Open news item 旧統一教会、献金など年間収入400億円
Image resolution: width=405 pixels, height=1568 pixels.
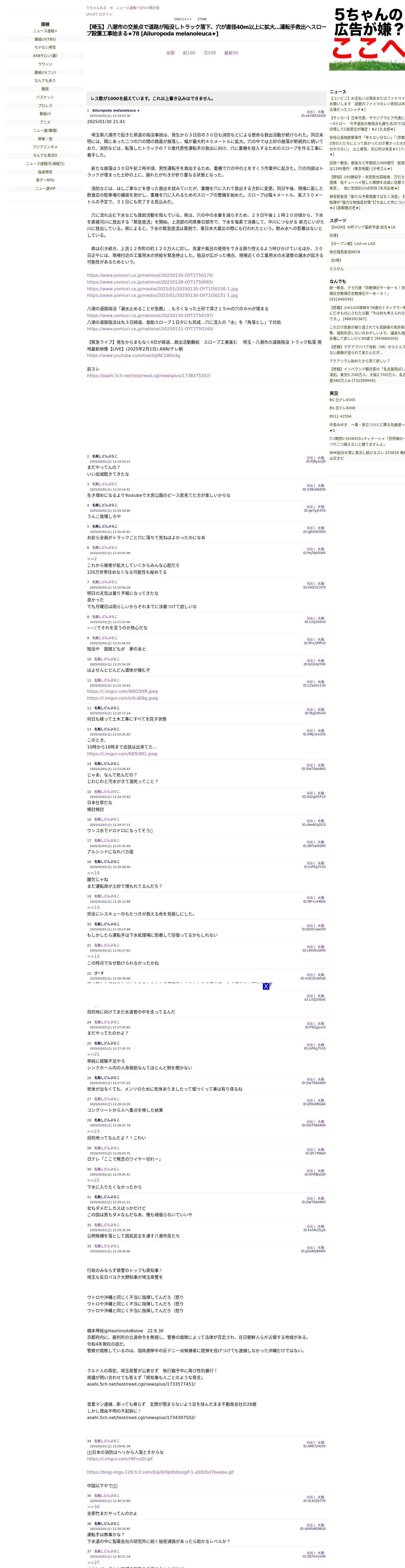coord(367,166)
